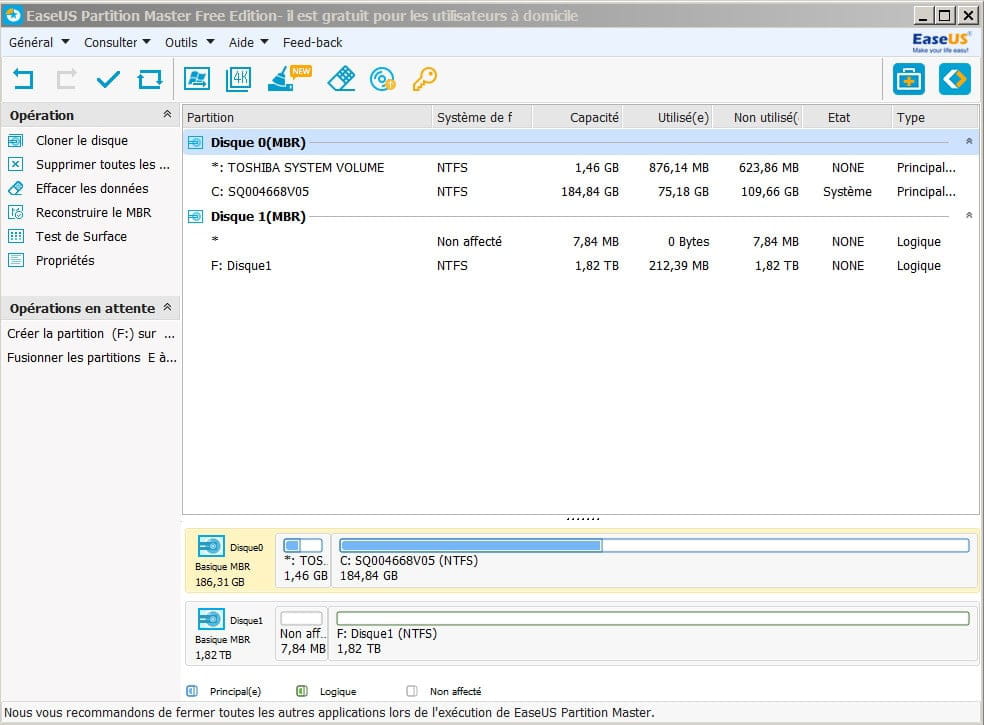Image resolution: width=984 pixels, height=725 pixels.
Task: Select the Non aff 7,84 MB disk map block
Action: [302, 633]
